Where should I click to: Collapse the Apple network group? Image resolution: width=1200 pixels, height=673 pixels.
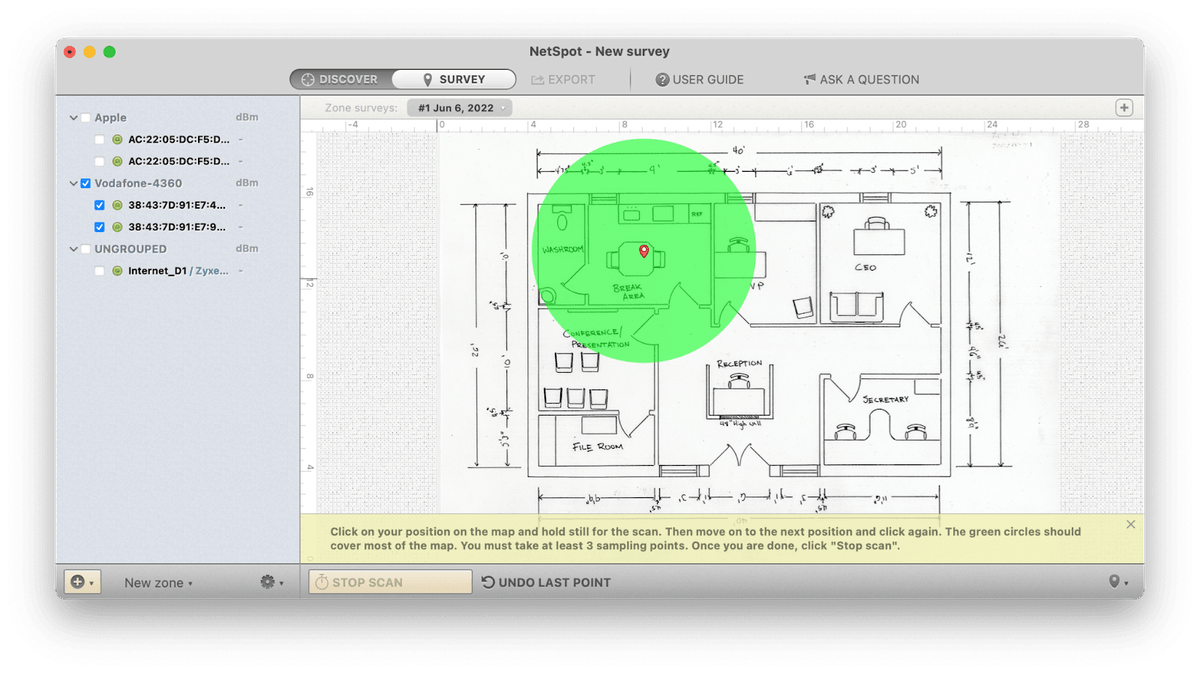click(x=72, y=117)
